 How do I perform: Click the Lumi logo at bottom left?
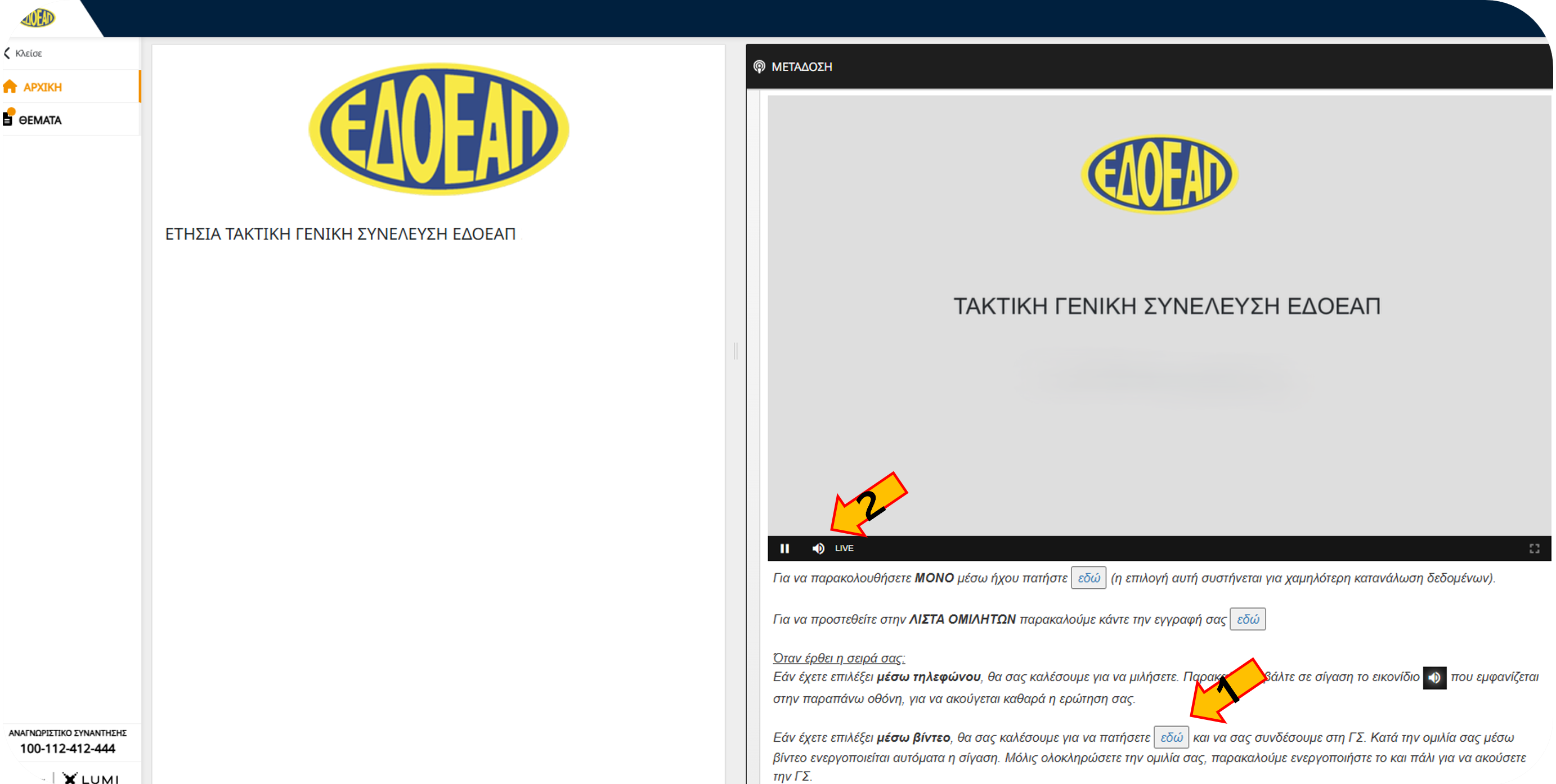click(x=91, y=777)
